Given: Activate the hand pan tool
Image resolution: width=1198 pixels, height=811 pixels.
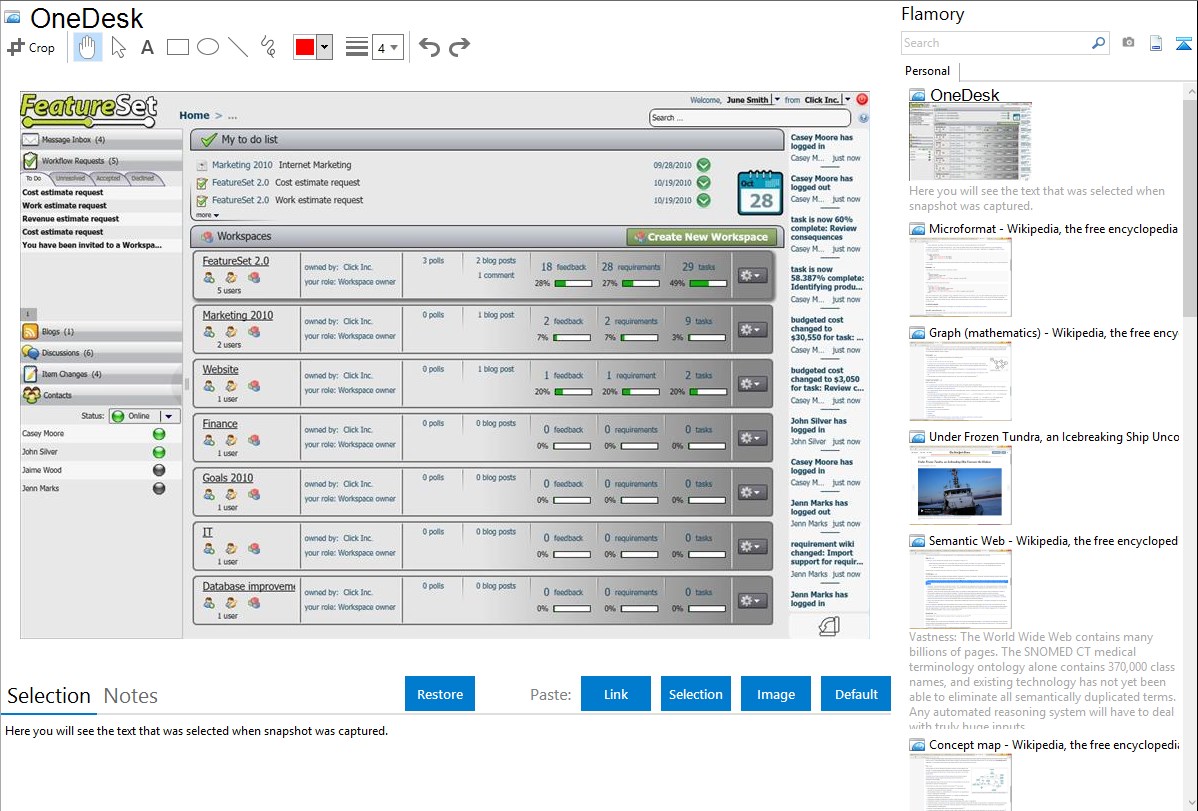Looking at the screenshot, I should pyautogui.click(x=88, y=47).
